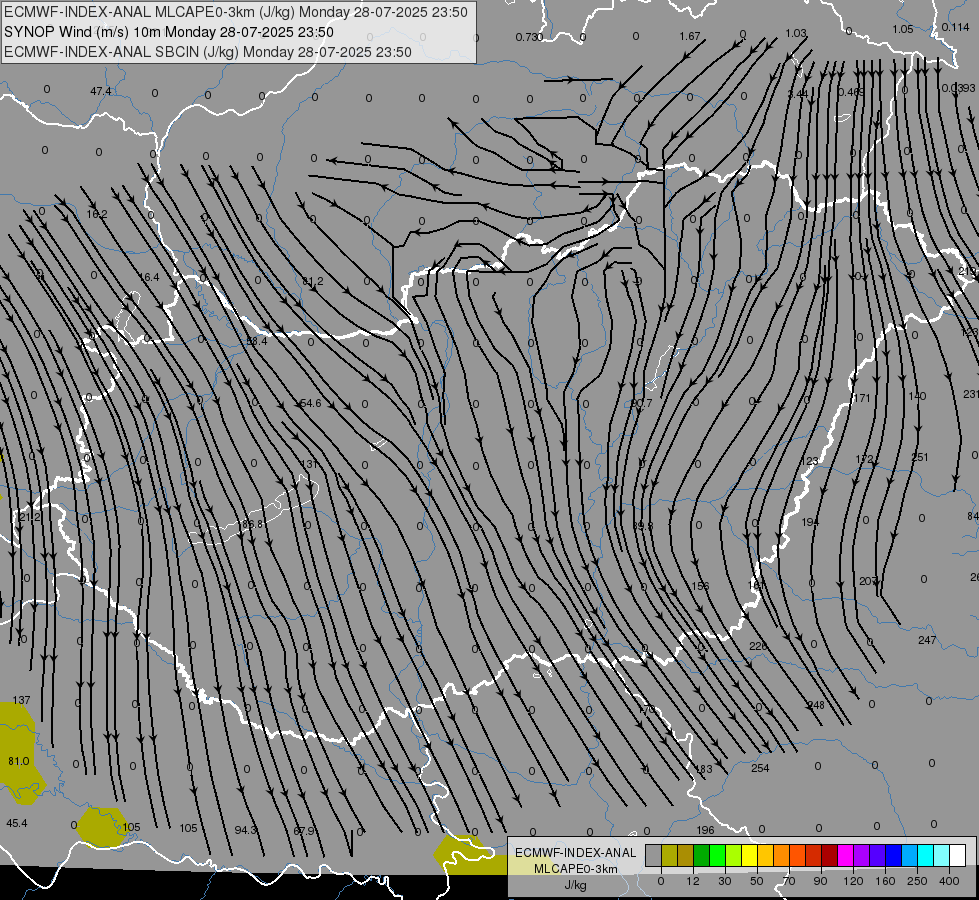Click the legend scale label 160
Screen dimensions: 979x900
(x=885, y=881)
